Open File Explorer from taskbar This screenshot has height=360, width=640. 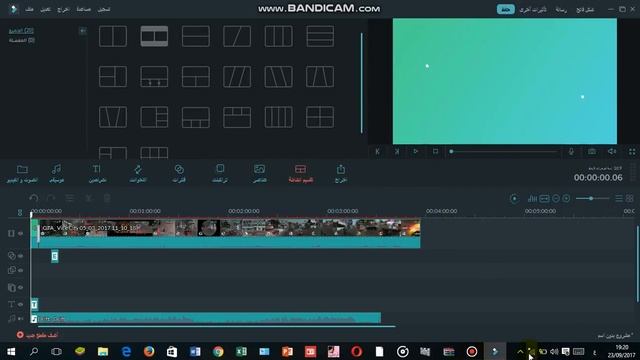tap(102, 351)
